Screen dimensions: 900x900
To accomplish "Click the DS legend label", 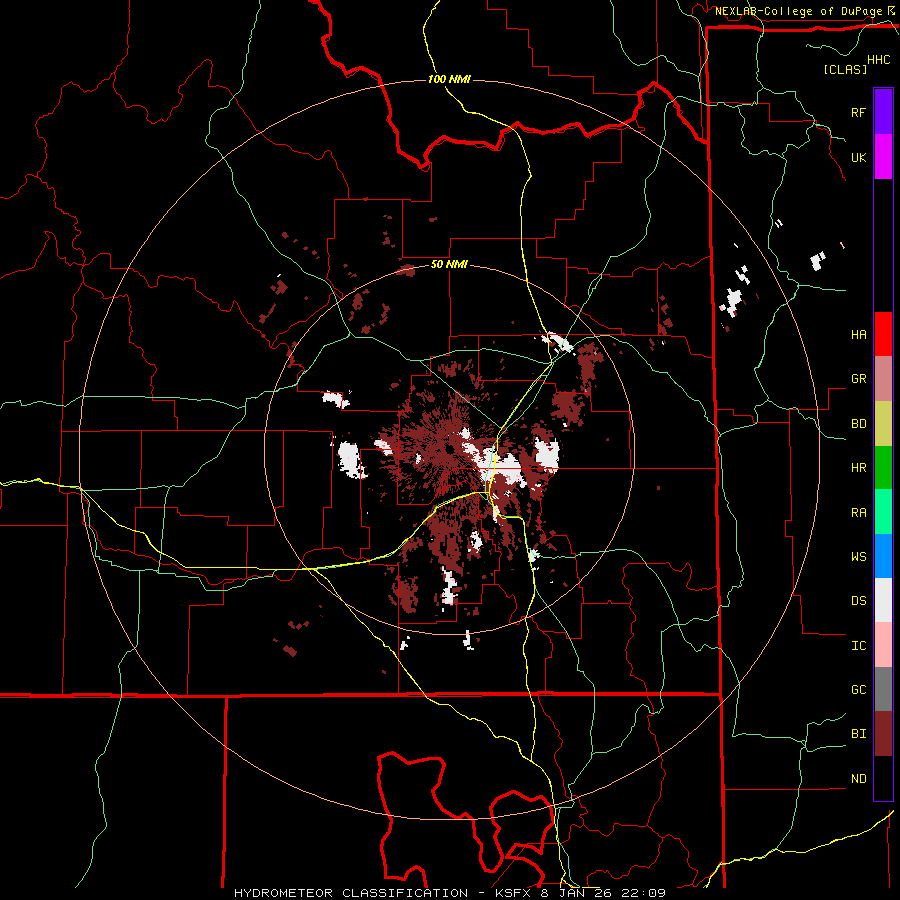I will pos(858,601).
